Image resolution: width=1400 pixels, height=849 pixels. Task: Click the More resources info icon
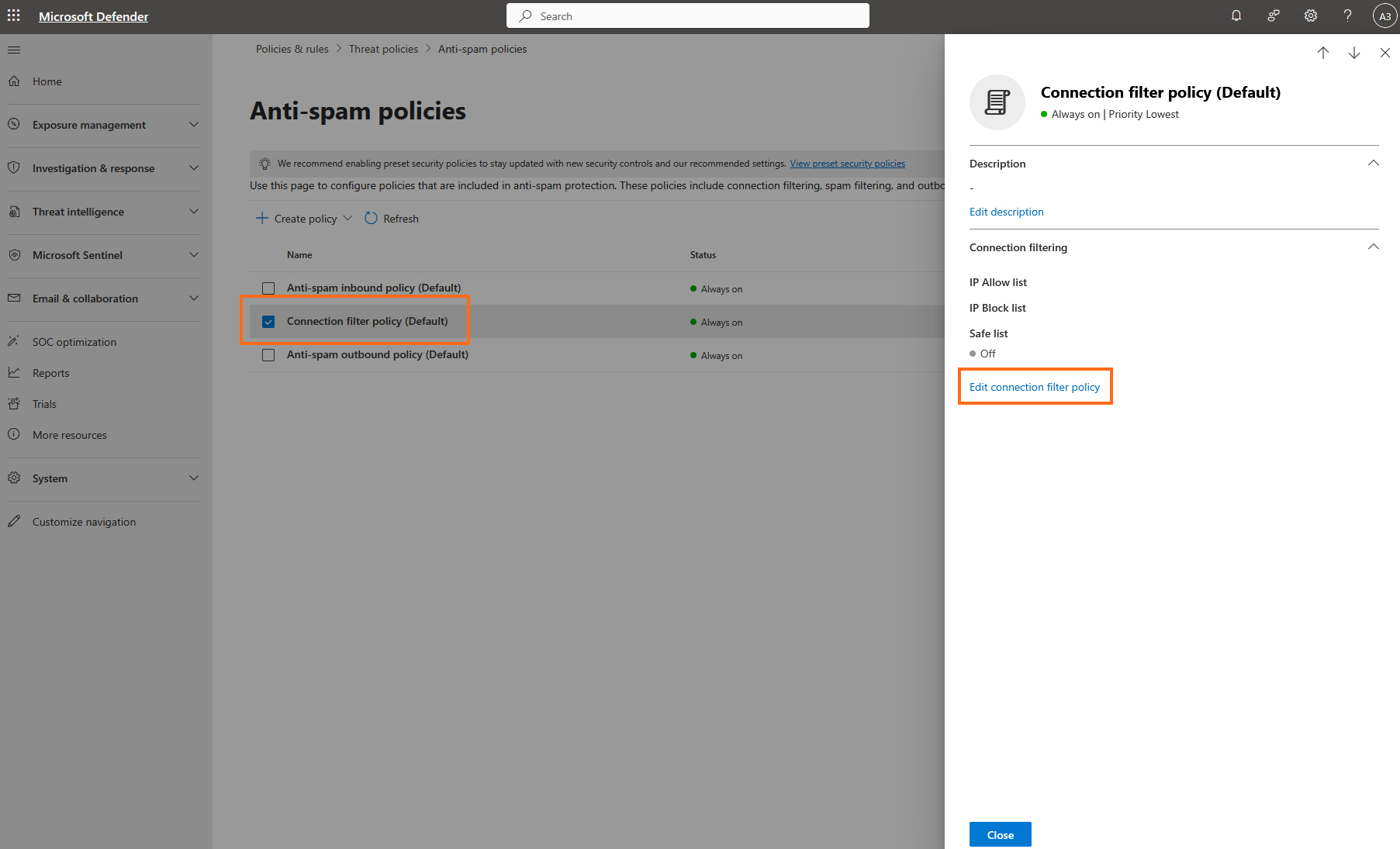click(x=14, y=434)
